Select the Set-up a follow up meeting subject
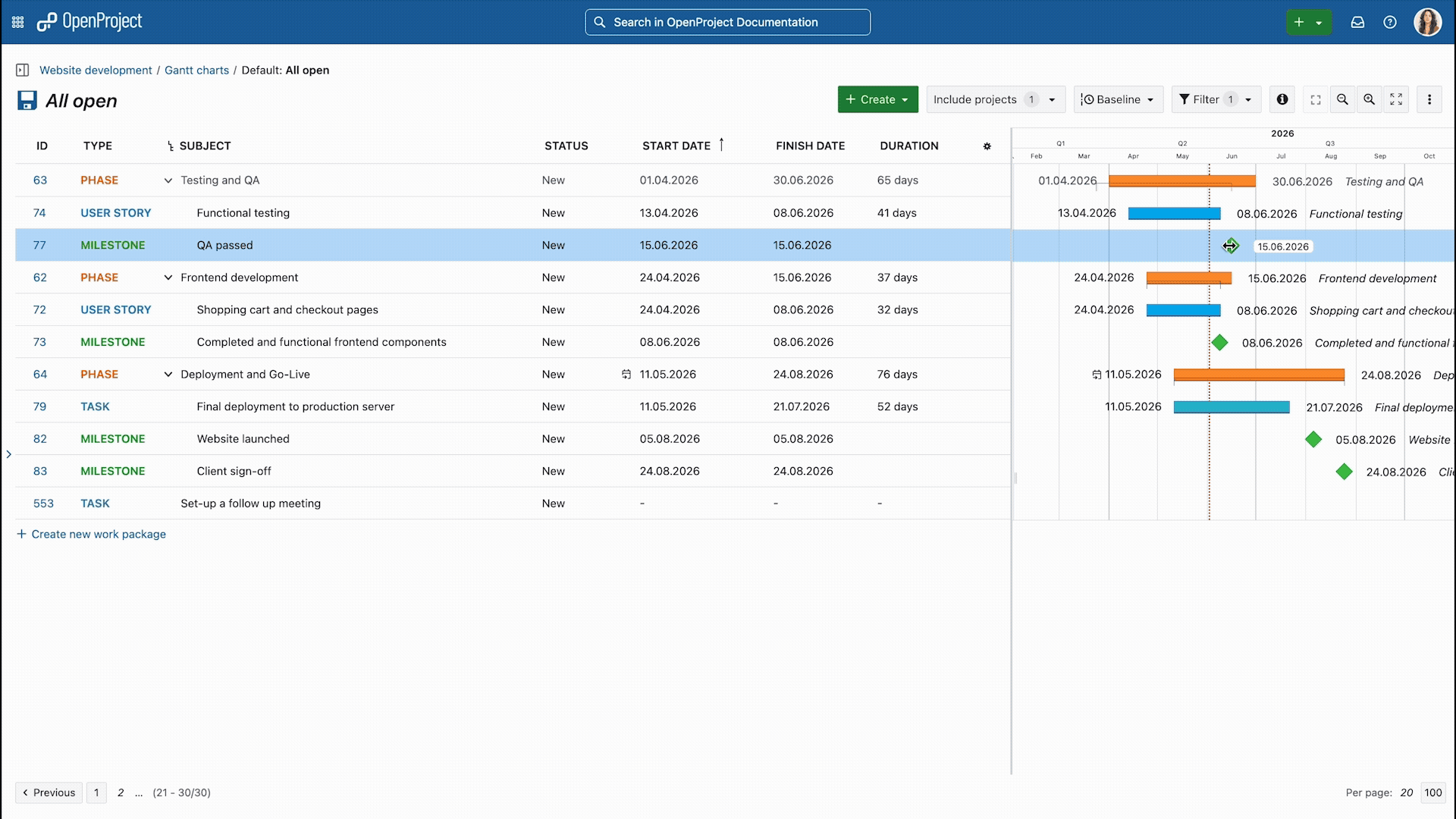1456x819 pixels. tap(250, 504)
